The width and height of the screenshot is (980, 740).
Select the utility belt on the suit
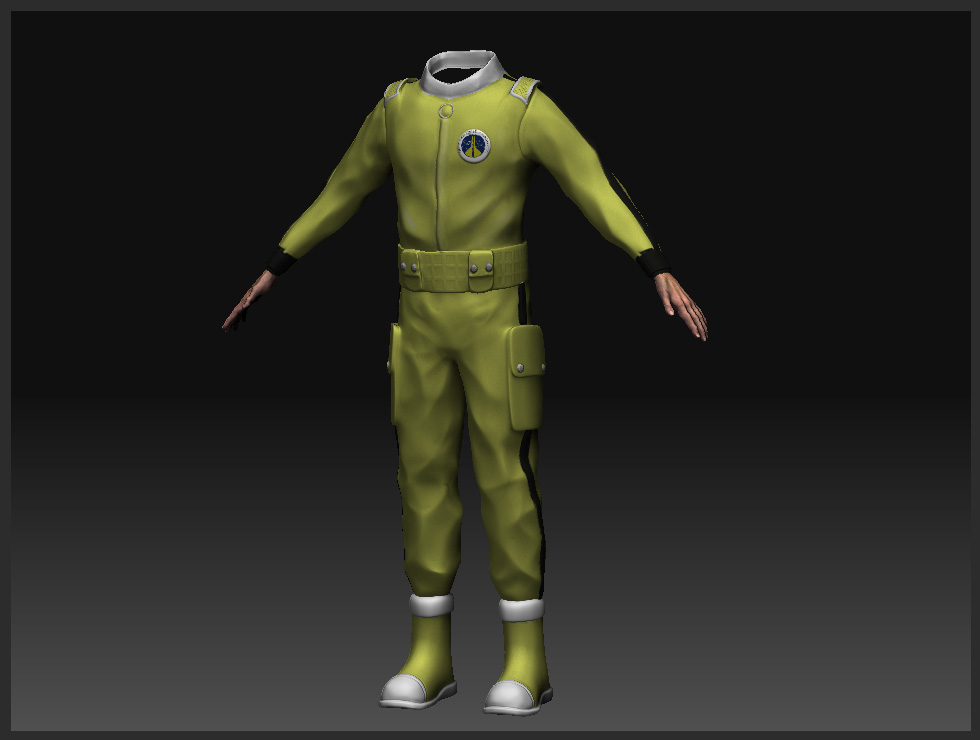point(462,269)
